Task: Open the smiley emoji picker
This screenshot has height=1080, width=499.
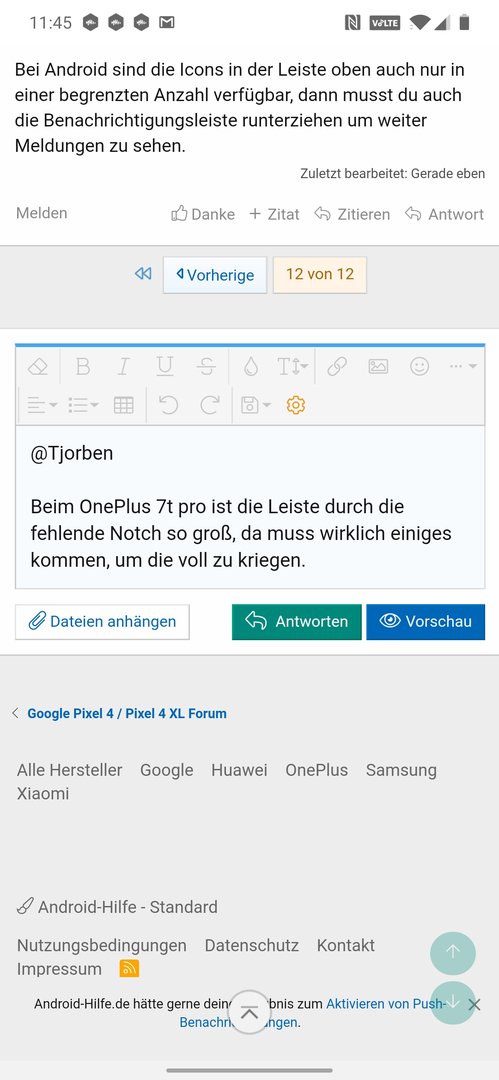Action: 420,366
